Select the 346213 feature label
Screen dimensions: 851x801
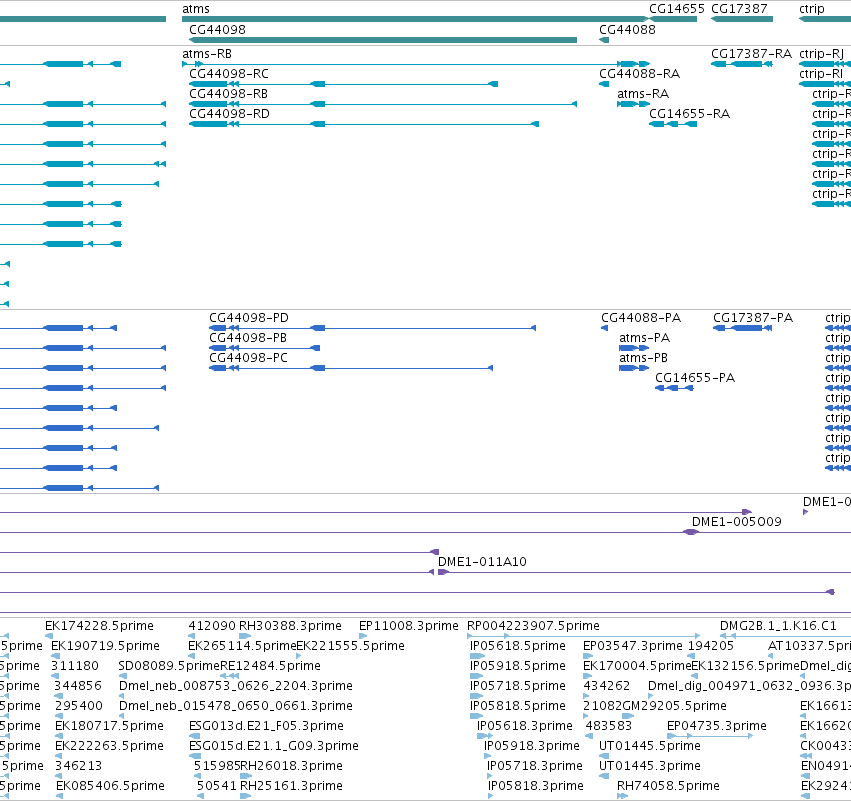pyautogui.click(x=78, y=766)
